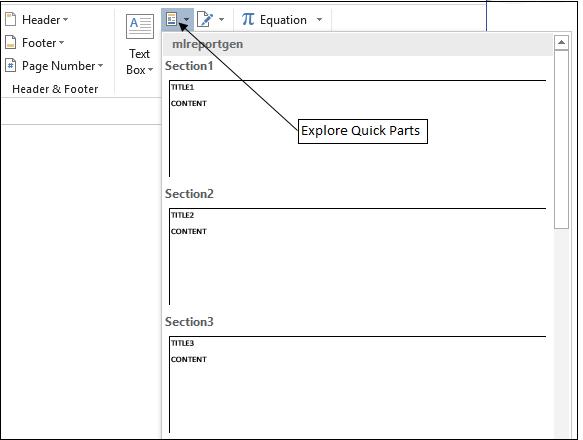Click the Equation pi icon
Screen dimensions: 583x440
(x=248, y=19)
